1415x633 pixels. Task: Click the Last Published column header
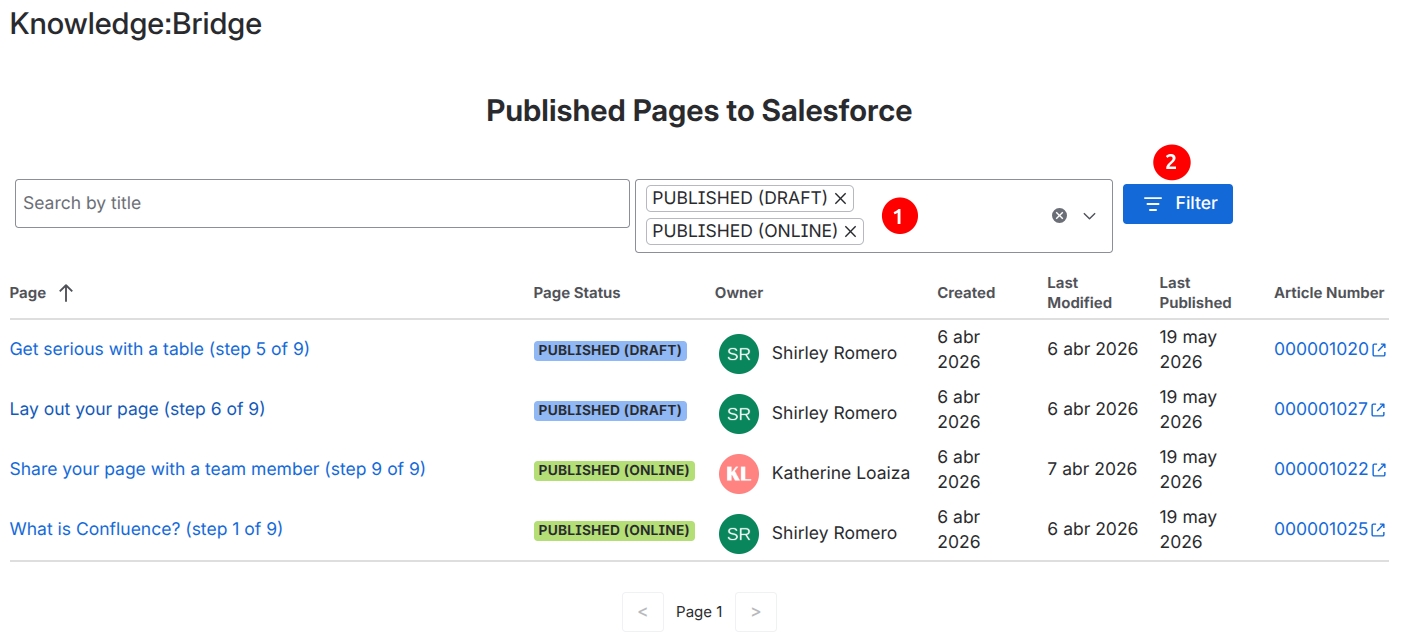1196,293
